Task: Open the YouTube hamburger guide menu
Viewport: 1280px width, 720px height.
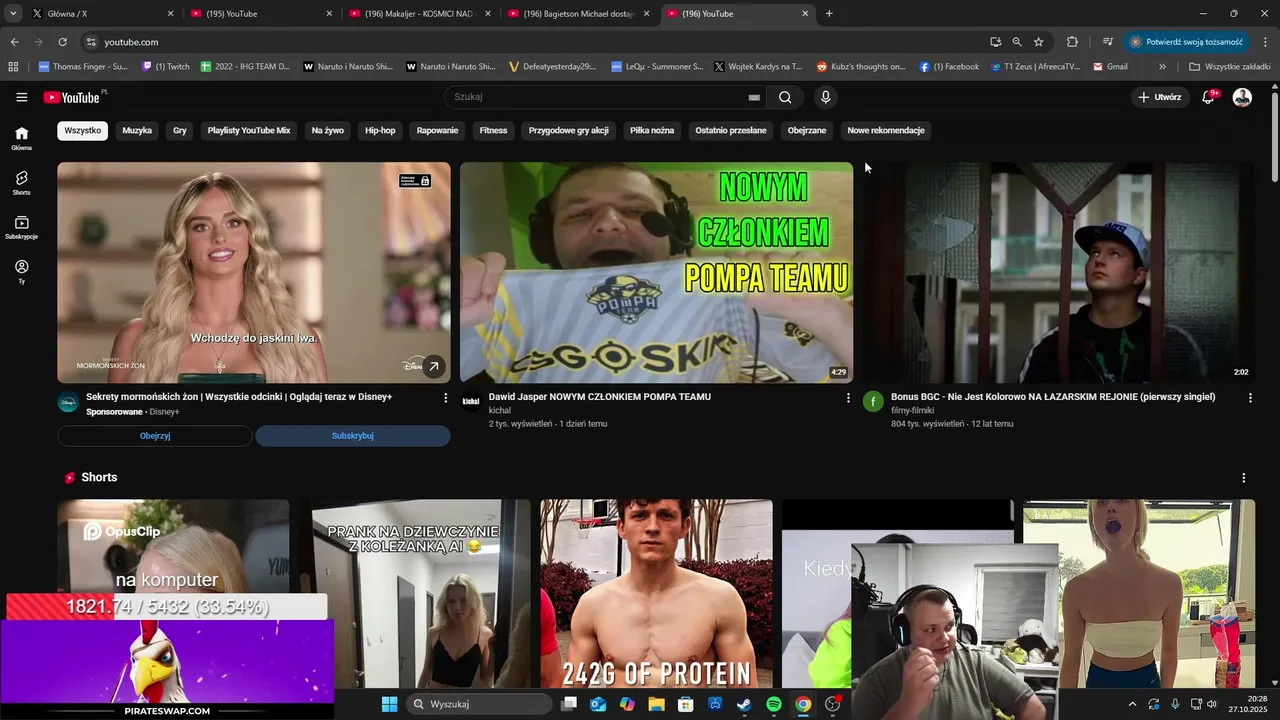Action: click(x=22, y=97)
